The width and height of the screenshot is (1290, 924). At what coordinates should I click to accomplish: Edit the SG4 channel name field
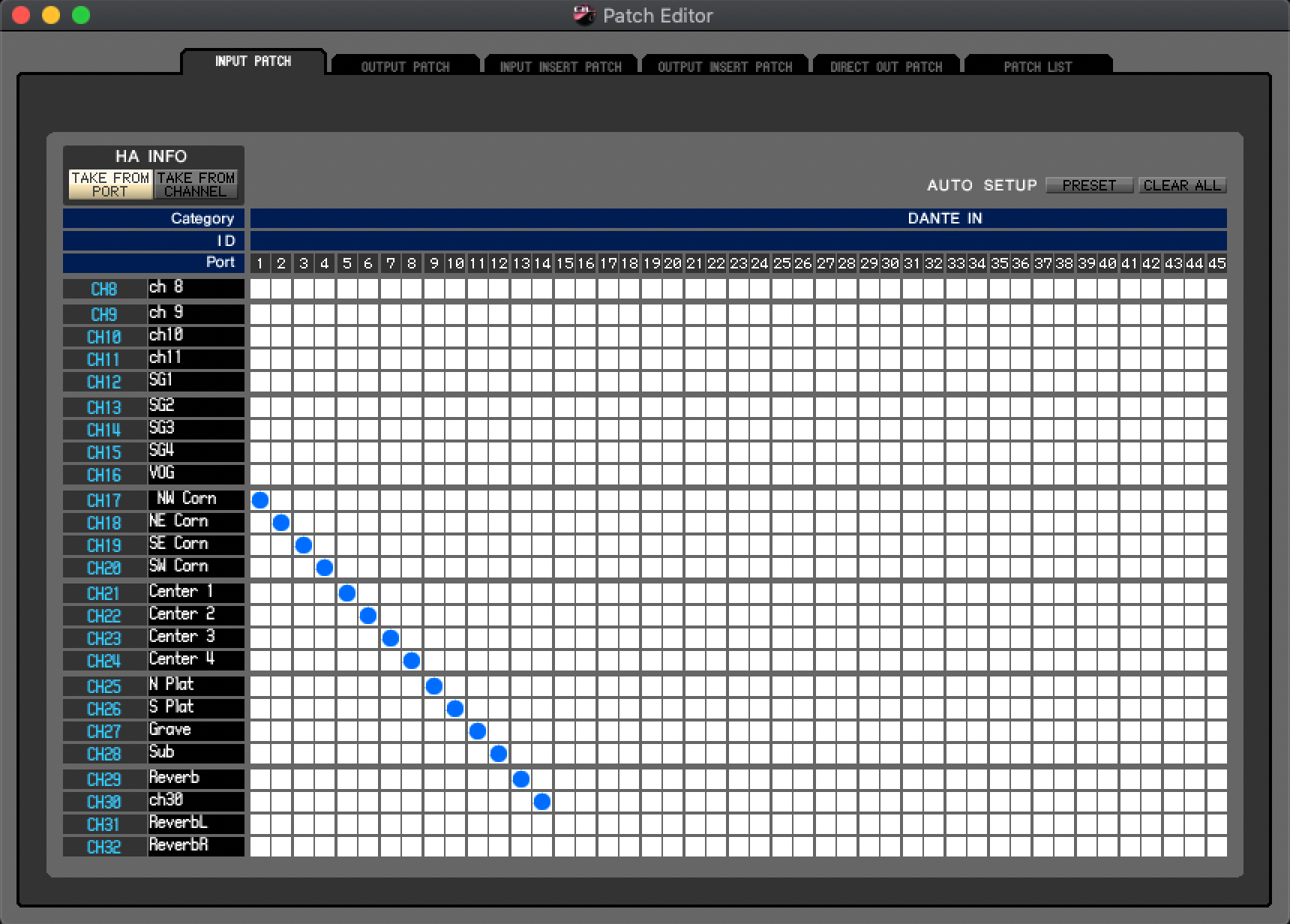pyautogui.click(x=196, y=452)
